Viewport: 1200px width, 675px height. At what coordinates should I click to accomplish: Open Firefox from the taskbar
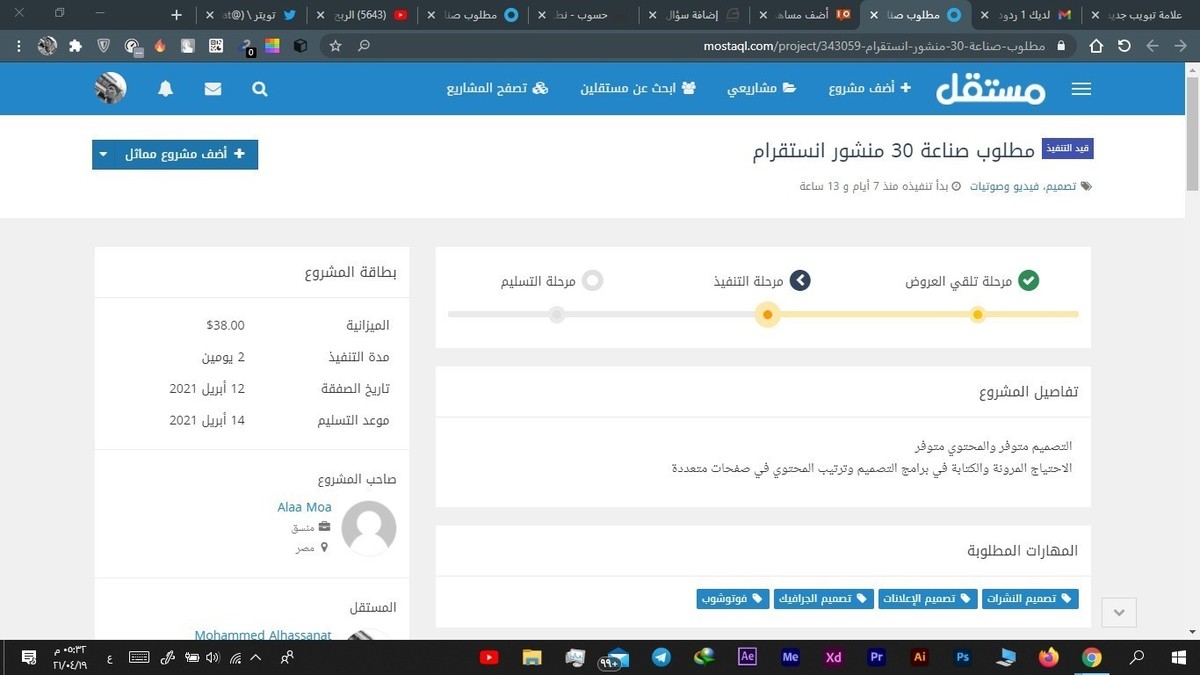1048,657
